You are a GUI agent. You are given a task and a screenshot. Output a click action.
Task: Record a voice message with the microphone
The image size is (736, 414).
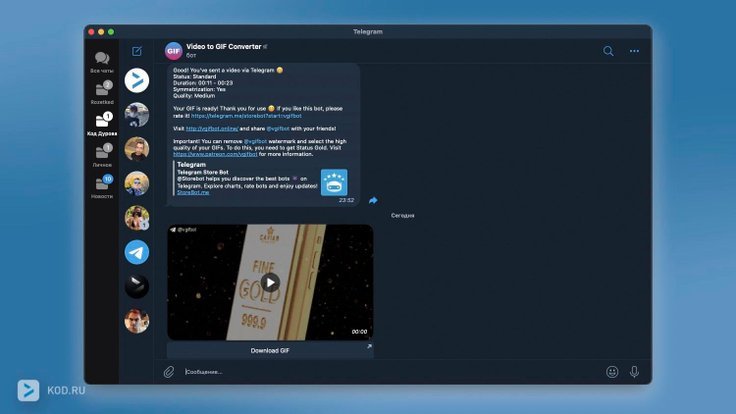[634, 372]
